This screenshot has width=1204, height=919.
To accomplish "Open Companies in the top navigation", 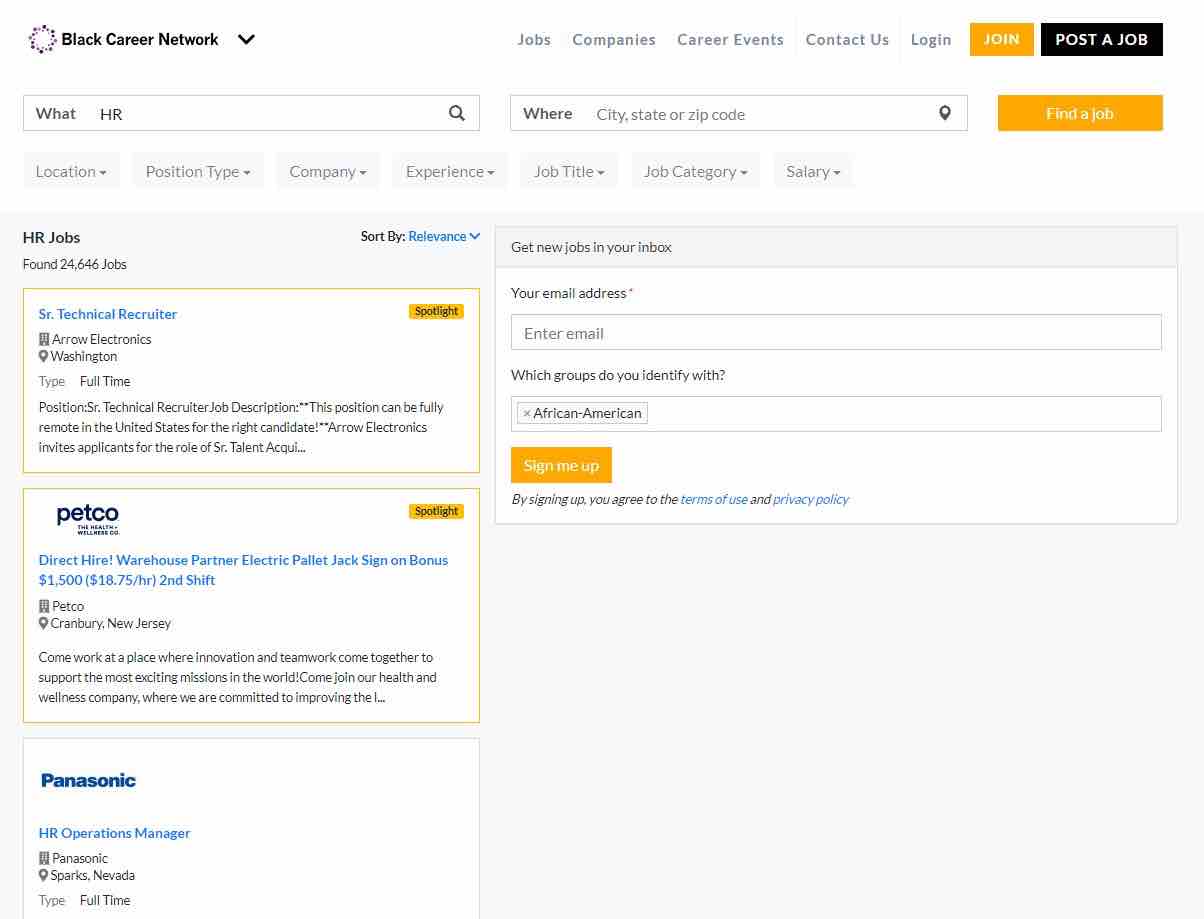I will 614,40.
